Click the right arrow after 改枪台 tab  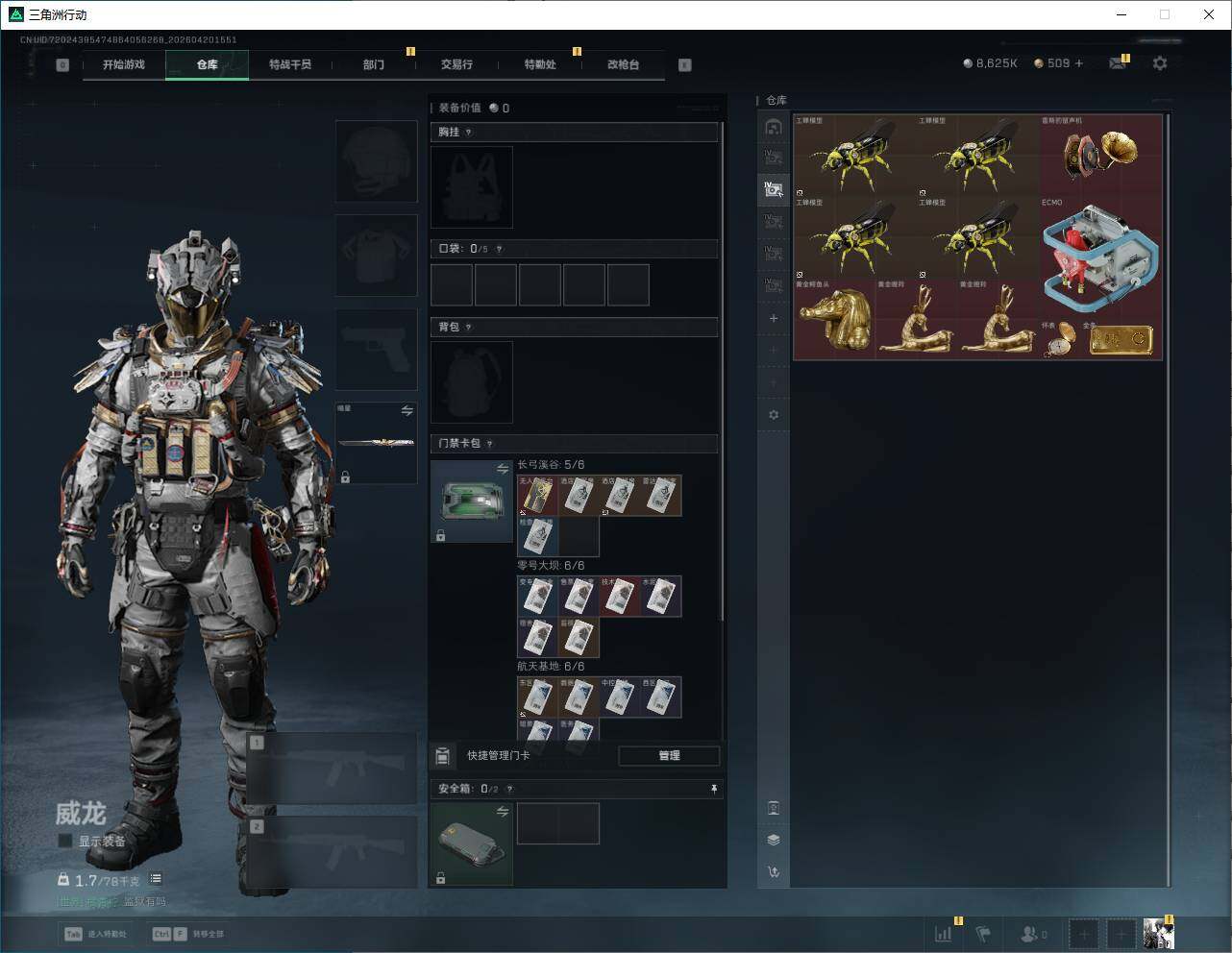click(x=684, y=65)
